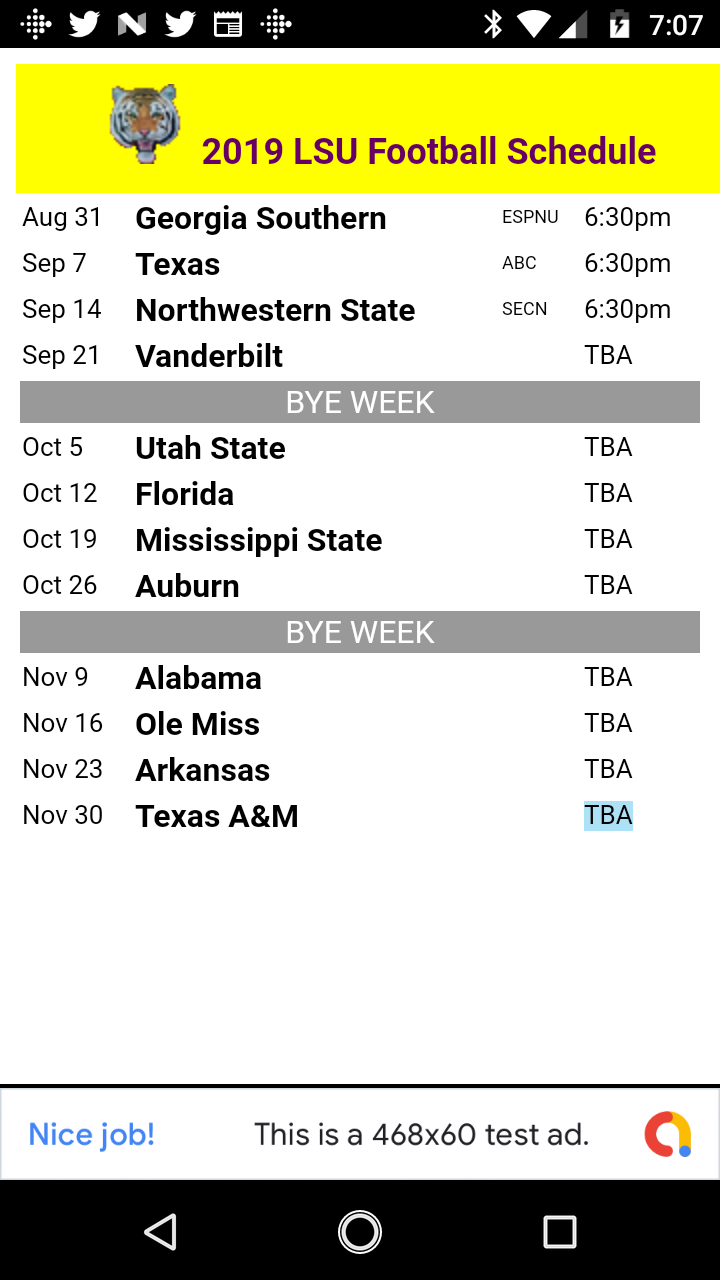Tap the ESPNU network label

click(x=530, y=218)
